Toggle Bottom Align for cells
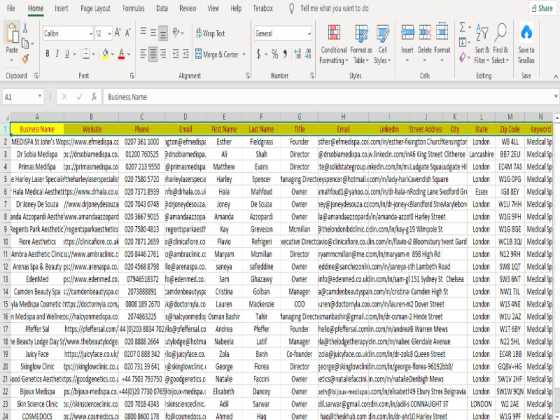560x420 pixels. (163, 33)
